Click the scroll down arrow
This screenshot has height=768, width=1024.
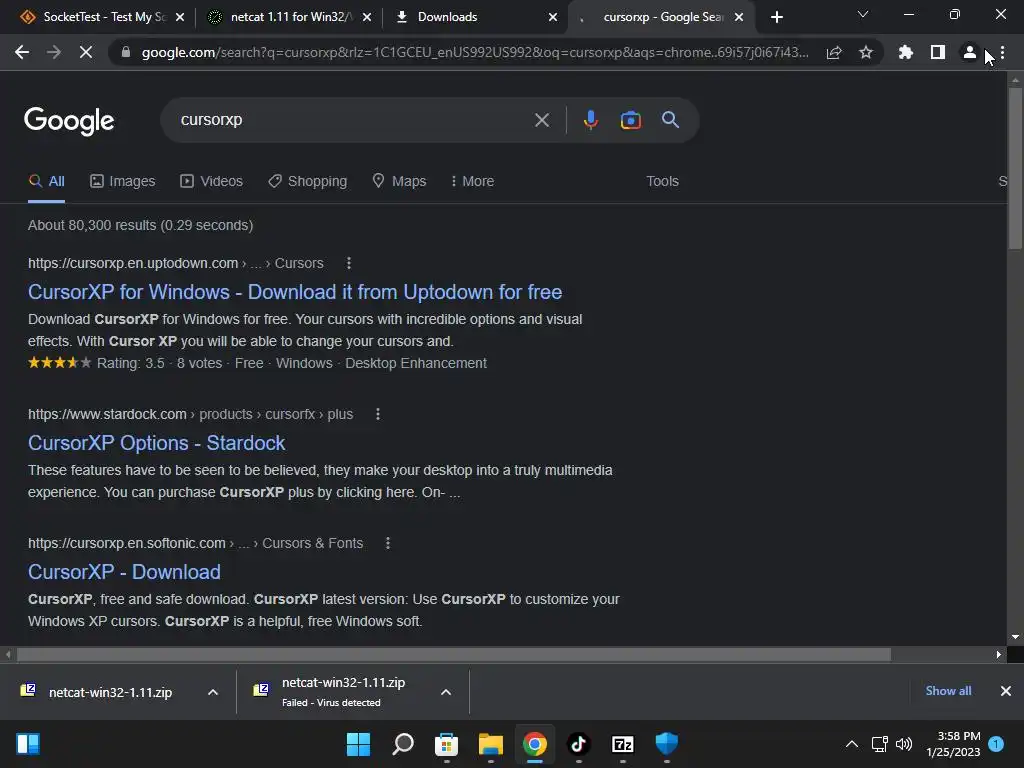[1015, 637]
